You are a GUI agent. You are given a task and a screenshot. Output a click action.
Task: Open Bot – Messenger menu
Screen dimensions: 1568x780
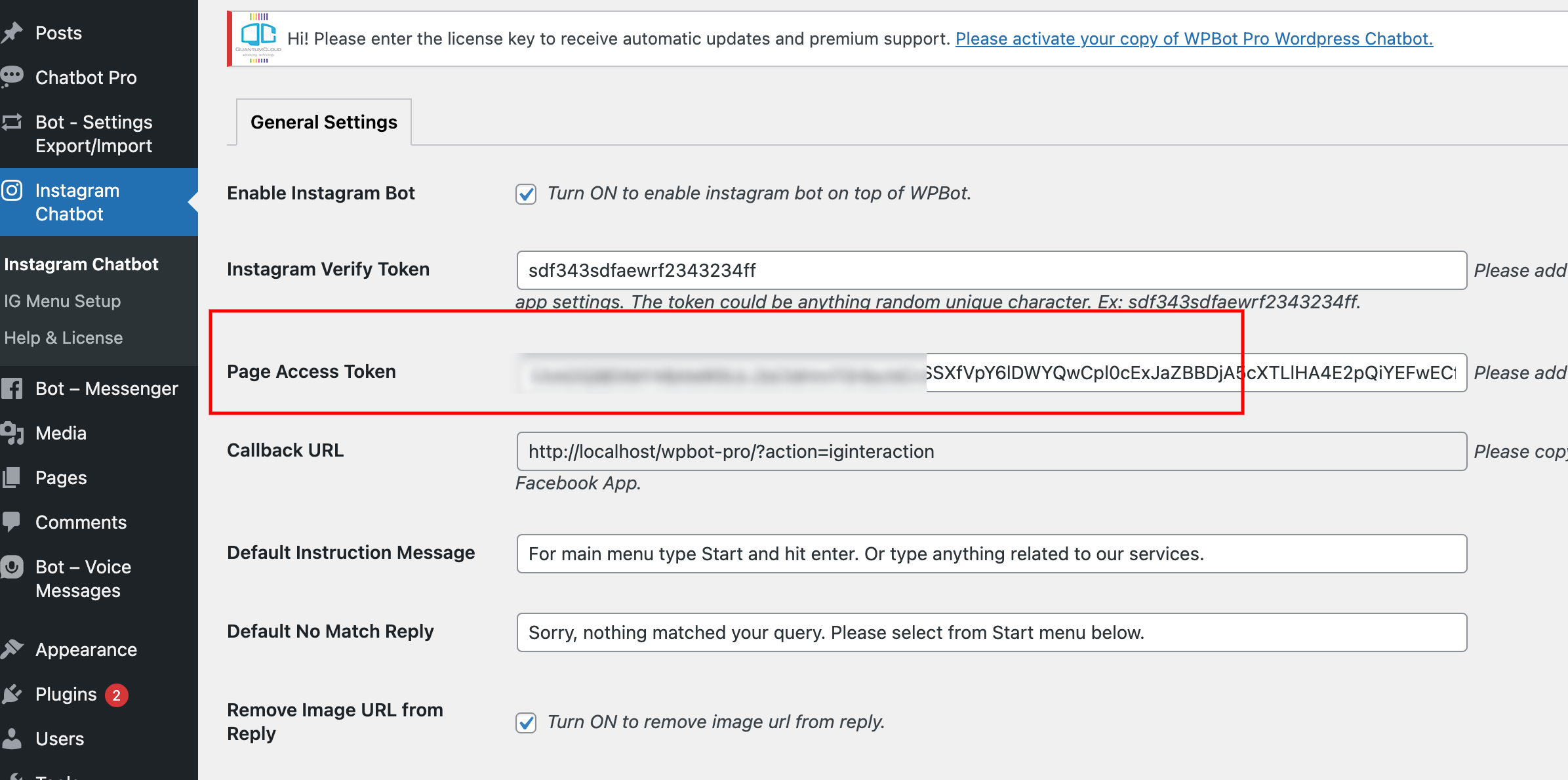point(107,388)
